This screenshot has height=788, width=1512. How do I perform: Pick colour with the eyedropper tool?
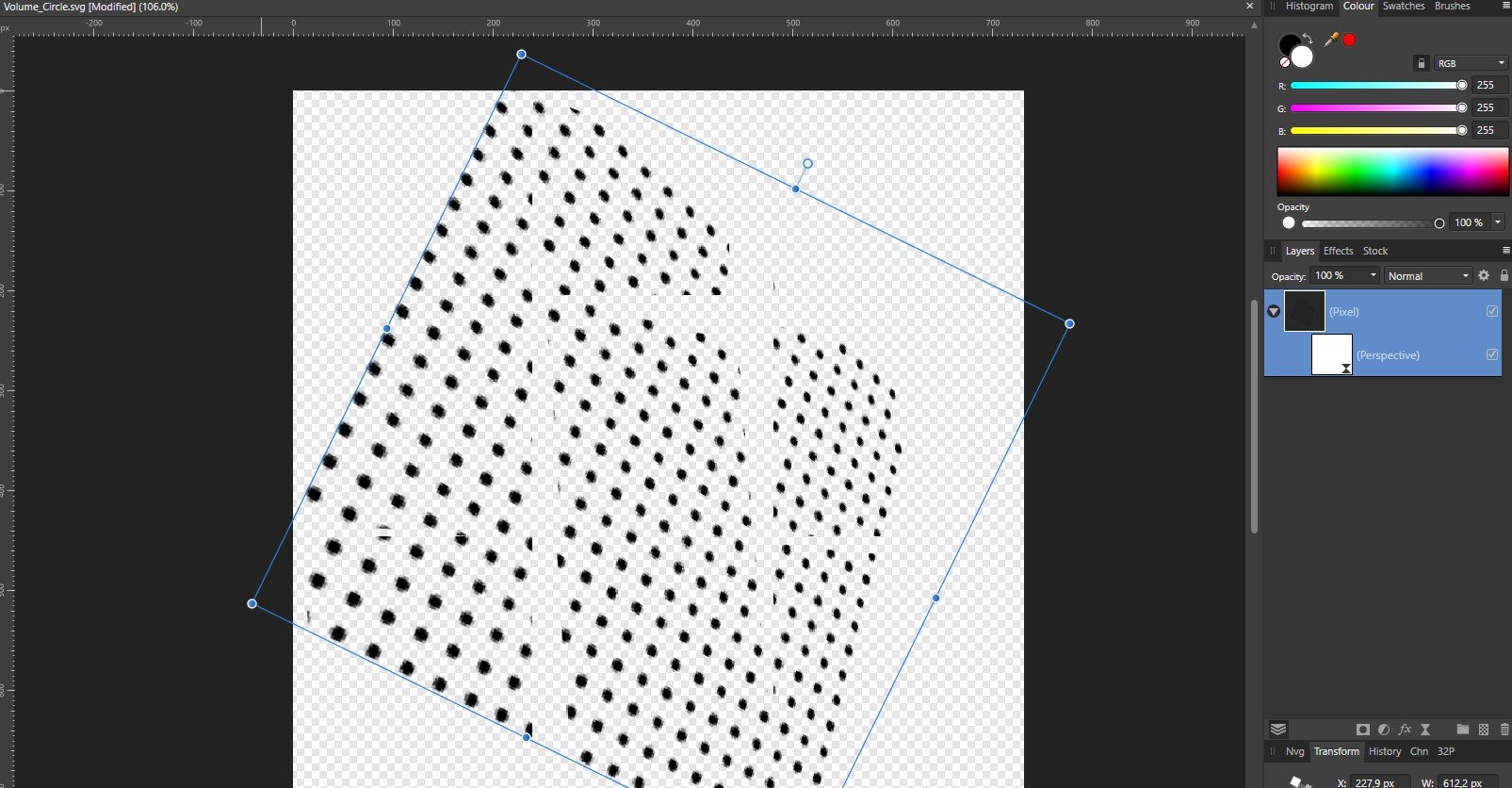click(1331, 40)
